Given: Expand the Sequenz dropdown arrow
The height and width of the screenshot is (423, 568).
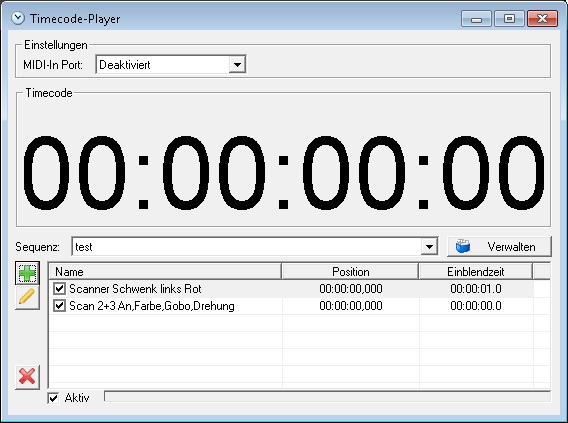Looking at the screenshot, I should [429, 247].
